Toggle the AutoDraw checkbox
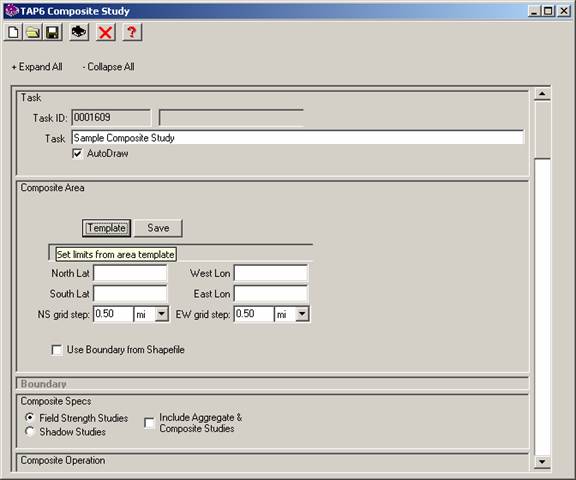The height and width of the screenshot is (480, 576). click(x=77, y=154)
